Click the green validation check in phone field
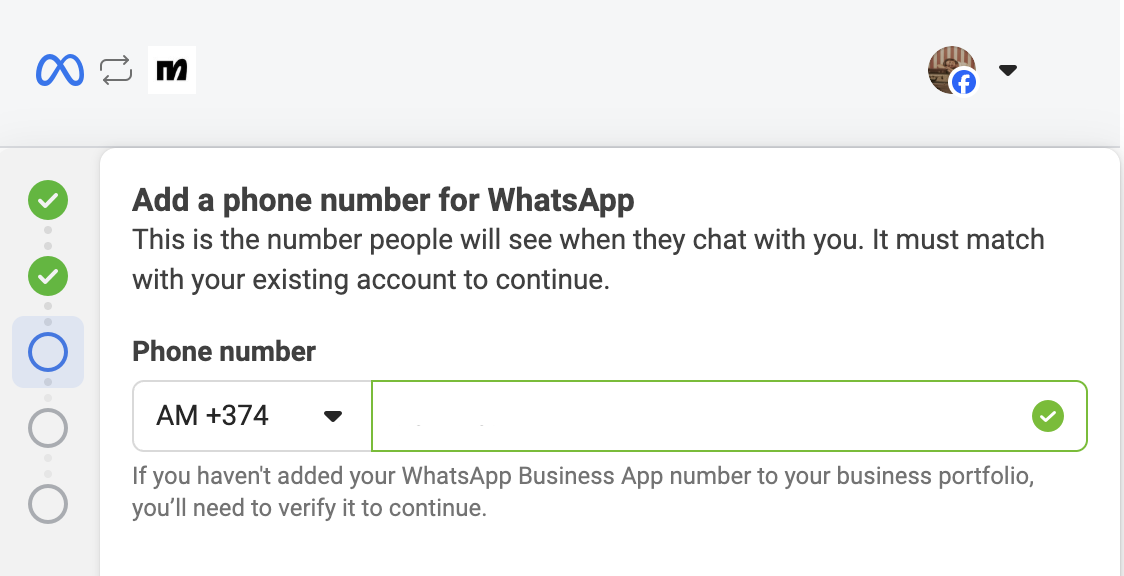The image size is (1124, 576). point(1048,415)
